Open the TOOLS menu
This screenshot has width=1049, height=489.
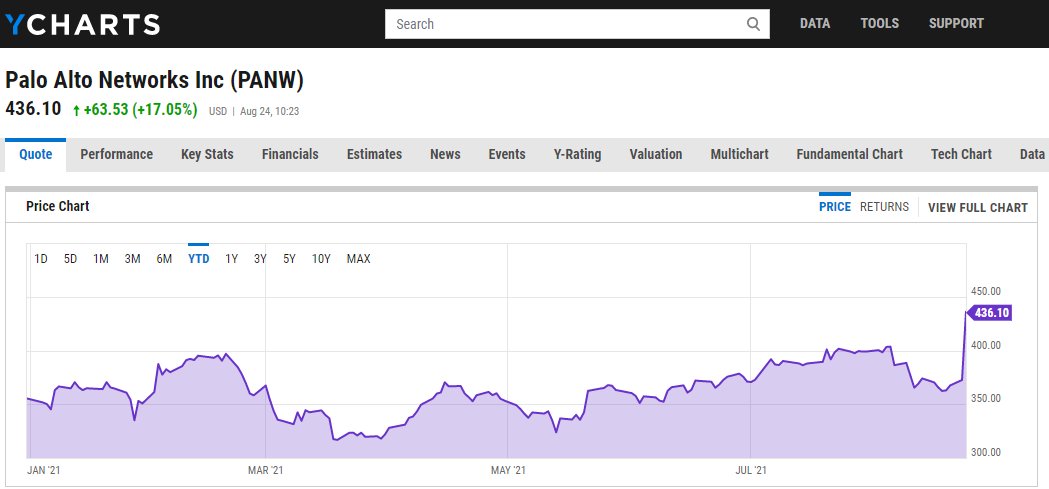880,23
